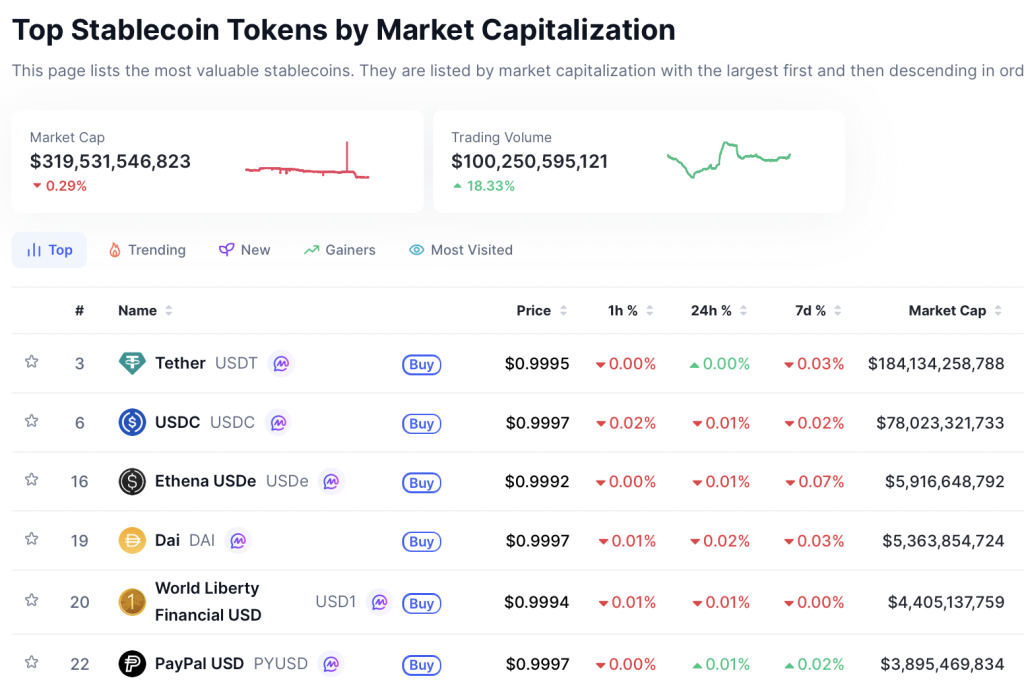Sort the table by 24h % column

(x=713, y=310)
